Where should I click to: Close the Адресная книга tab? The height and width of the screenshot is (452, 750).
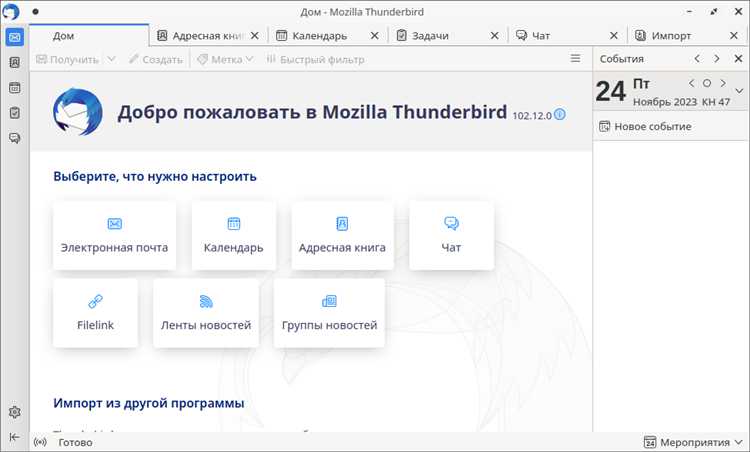[x=255, y=36]
